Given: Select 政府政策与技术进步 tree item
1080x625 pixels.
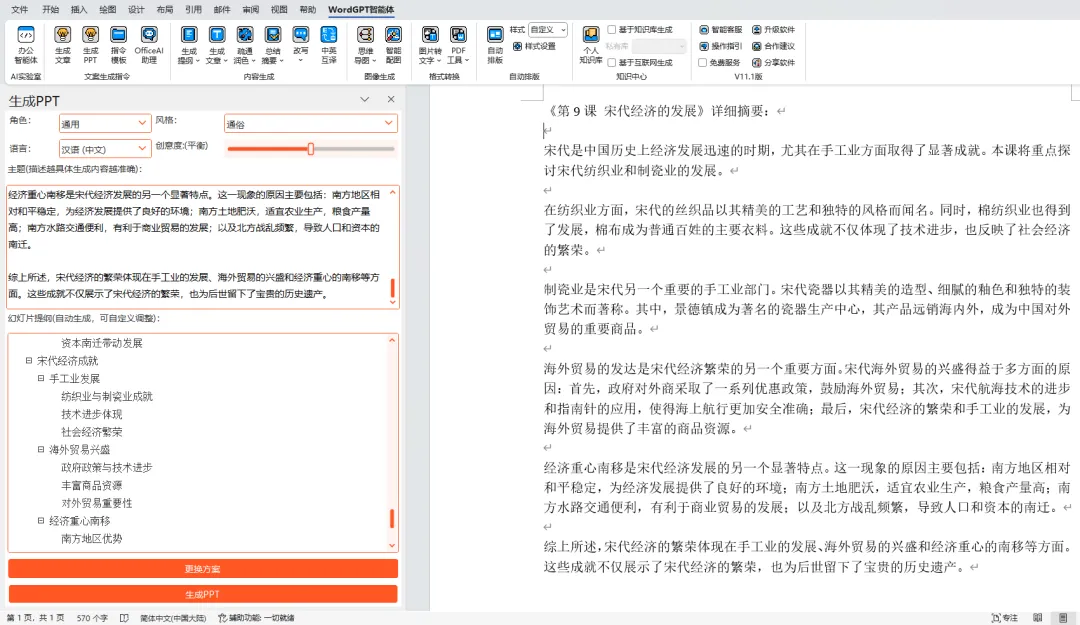Looking at the screenshot, I should click(x=107, y=467).
